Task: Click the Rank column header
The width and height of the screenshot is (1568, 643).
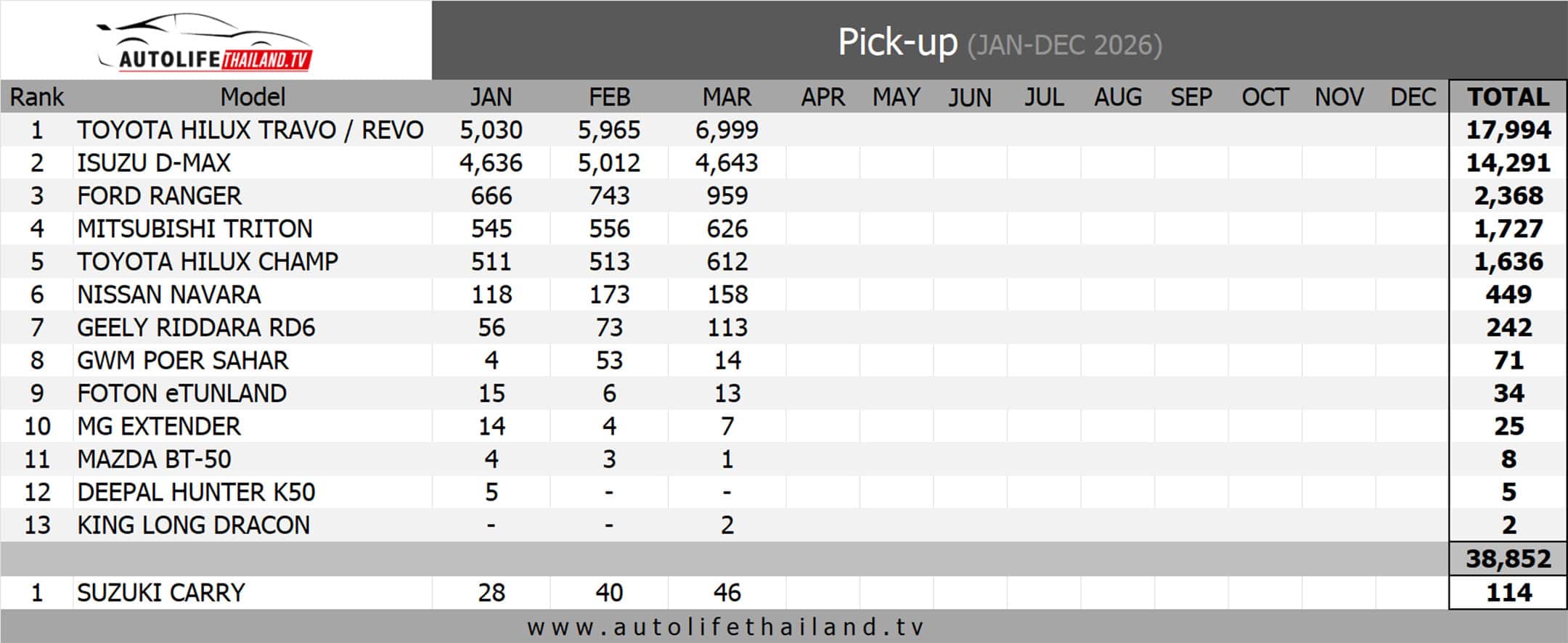Action: pyautogui.click(x=36, y=97)
